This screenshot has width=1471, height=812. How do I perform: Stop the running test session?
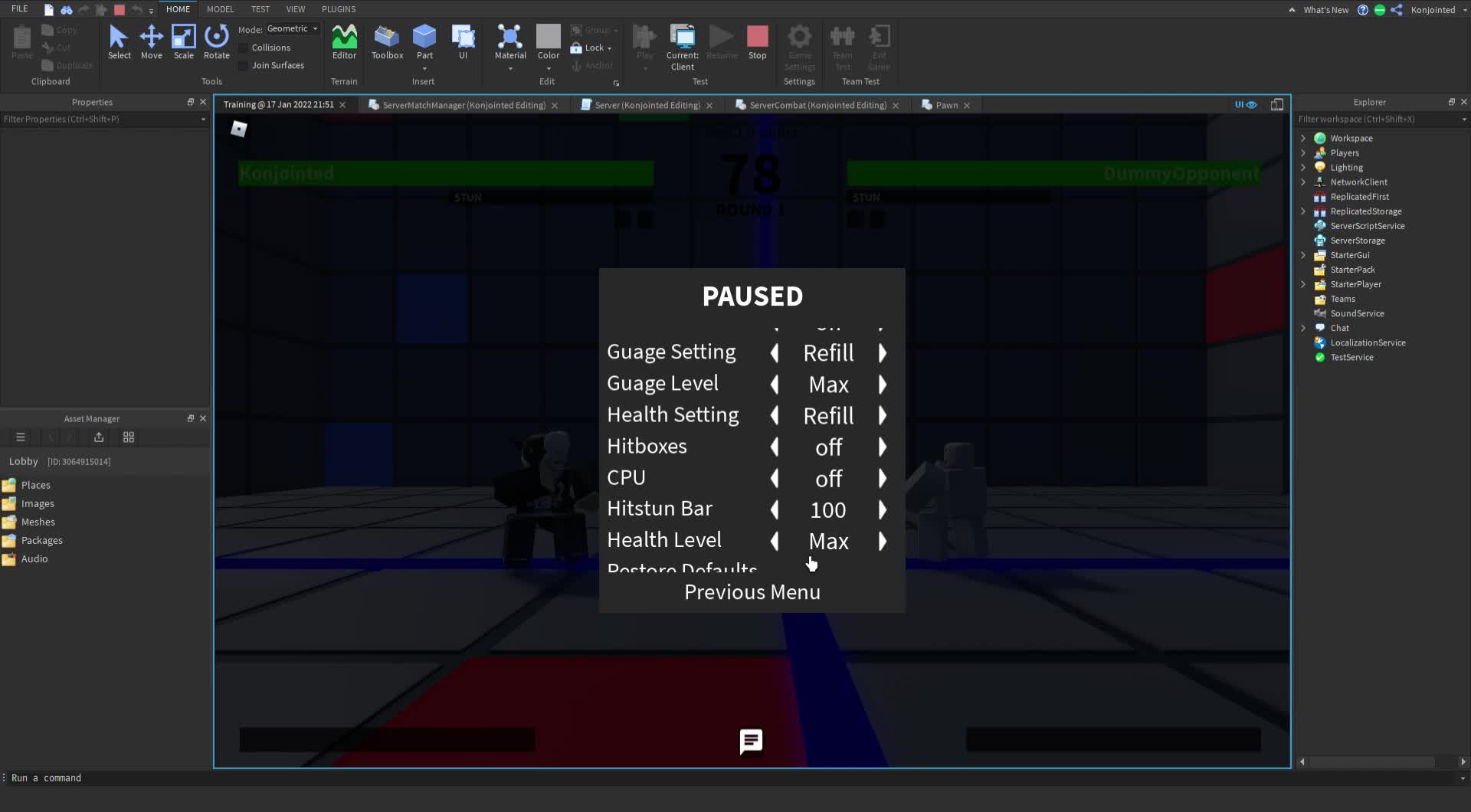[x=757, y=38]
